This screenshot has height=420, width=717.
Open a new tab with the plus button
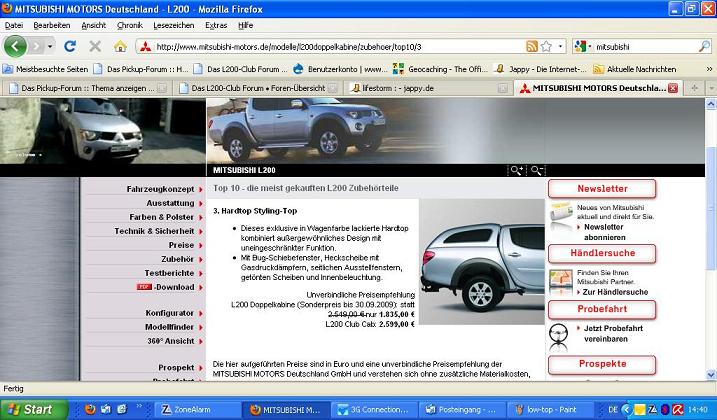pos(694,88)
